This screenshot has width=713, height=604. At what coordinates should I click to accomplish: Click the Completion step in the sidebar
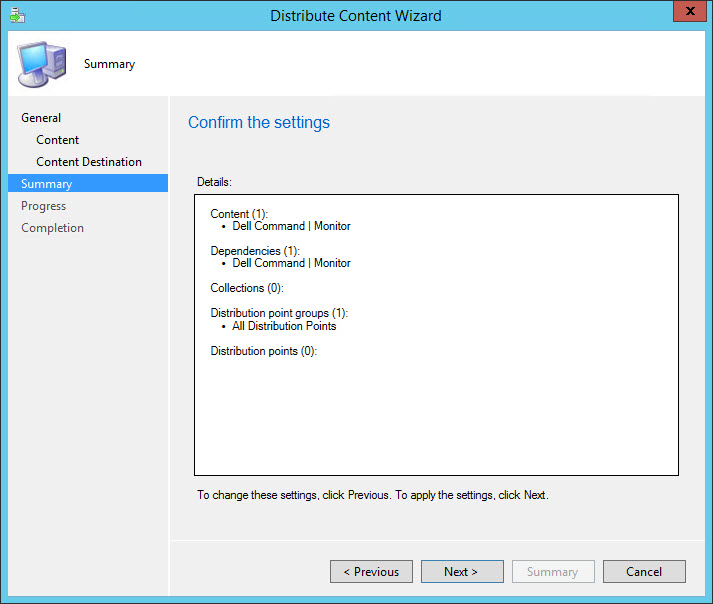point(53,228)
